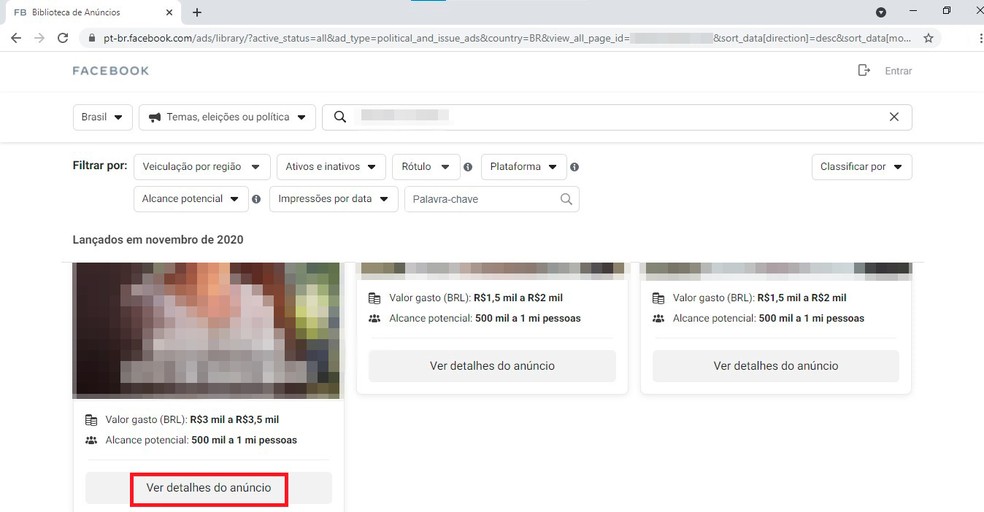Click 'R$3 mil a R$3,5 mil' value
The height and width of the screenshot is (512, 984).
point(235,420)
